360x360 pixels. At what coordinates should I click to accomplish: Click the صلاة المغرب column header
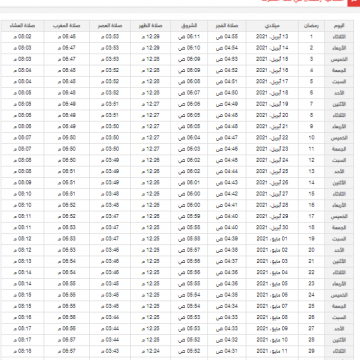67,26
